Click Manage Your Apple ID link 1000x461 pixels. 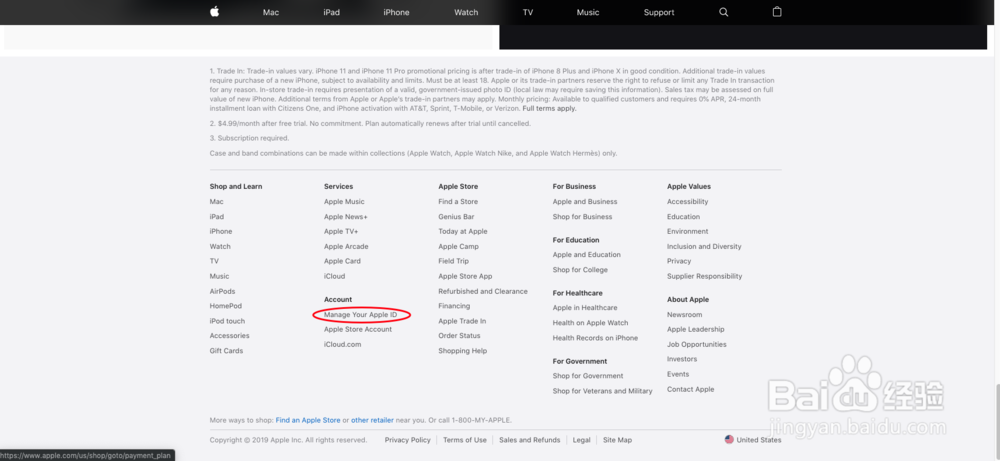[x=360, y=315]
